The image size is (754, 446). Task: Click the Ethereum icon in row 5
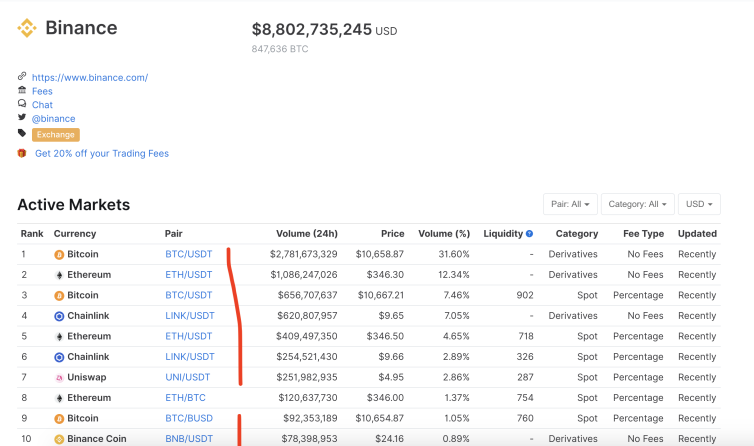(x=59, y=337)
